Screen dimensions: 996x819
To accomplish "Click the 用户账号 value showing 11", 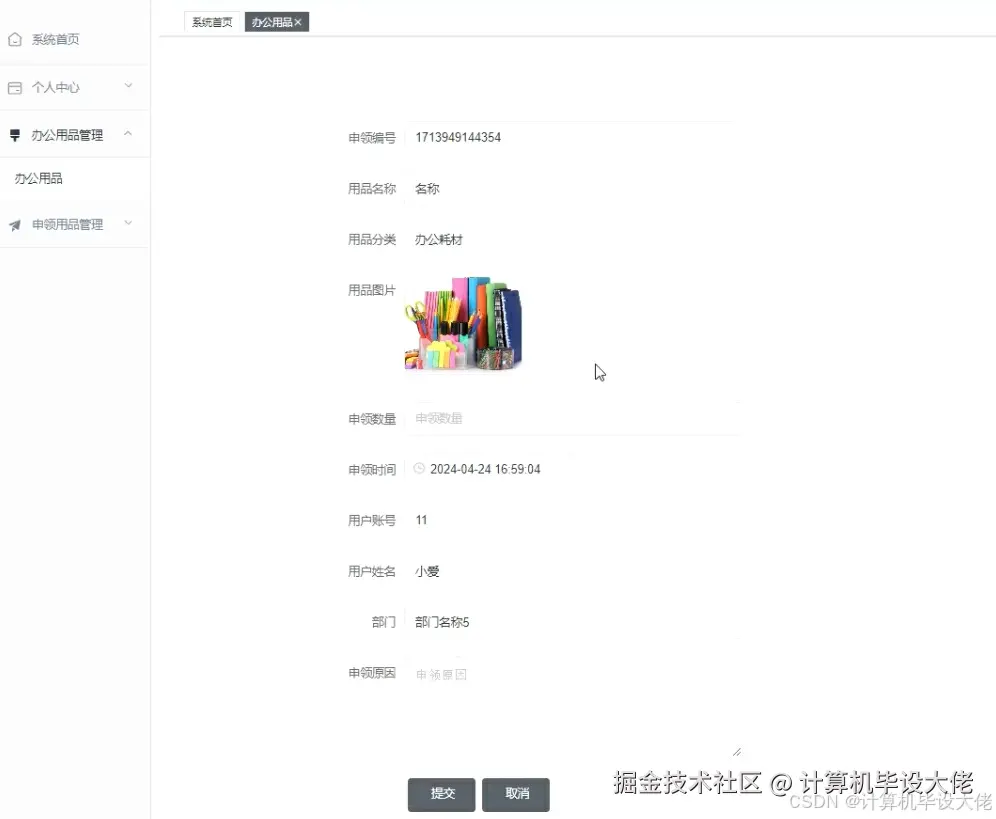I will (x=421, y=519).
